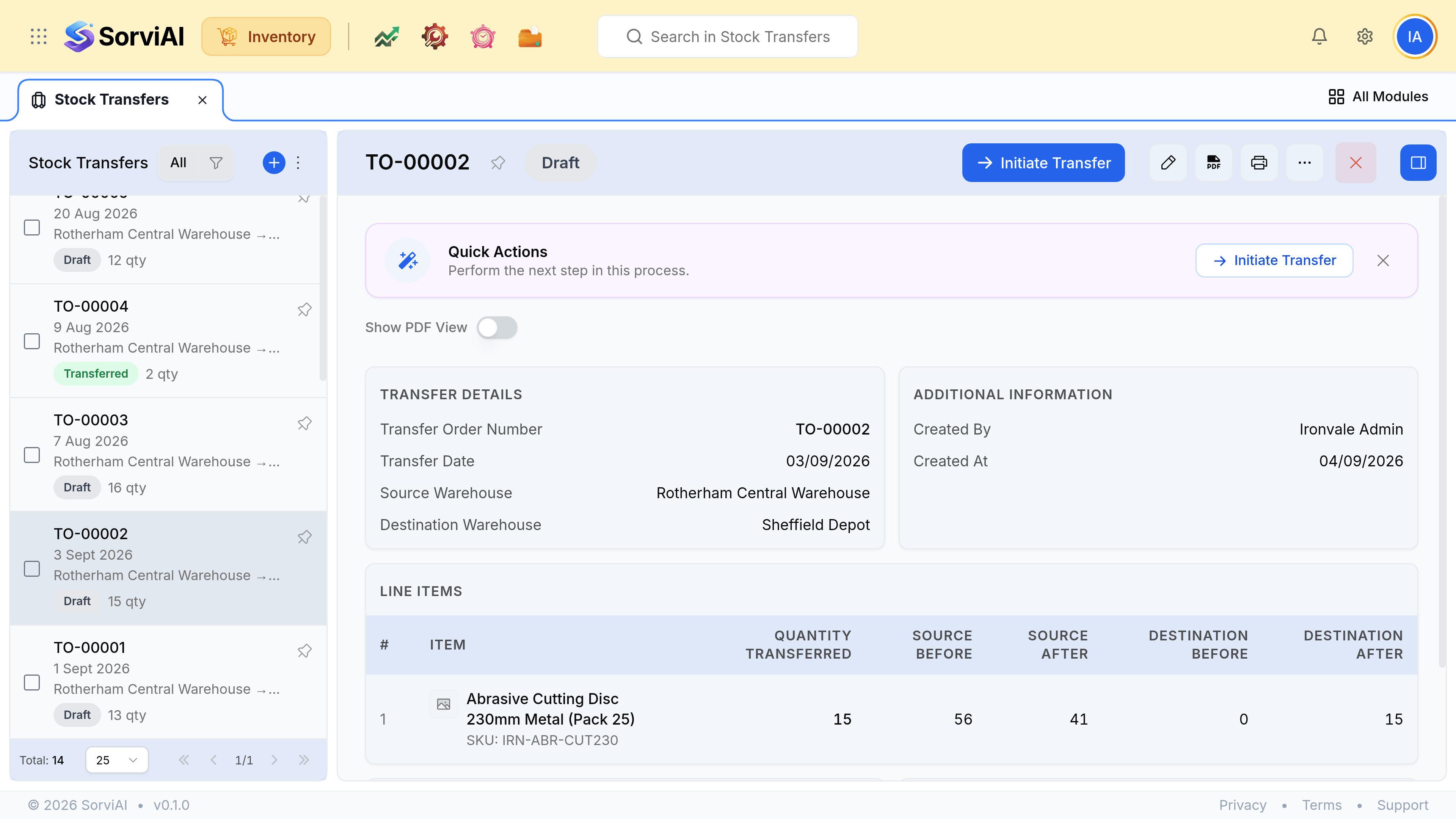Export transfer as PDF
1456x819 pixels.
[x=1213, y=163]
